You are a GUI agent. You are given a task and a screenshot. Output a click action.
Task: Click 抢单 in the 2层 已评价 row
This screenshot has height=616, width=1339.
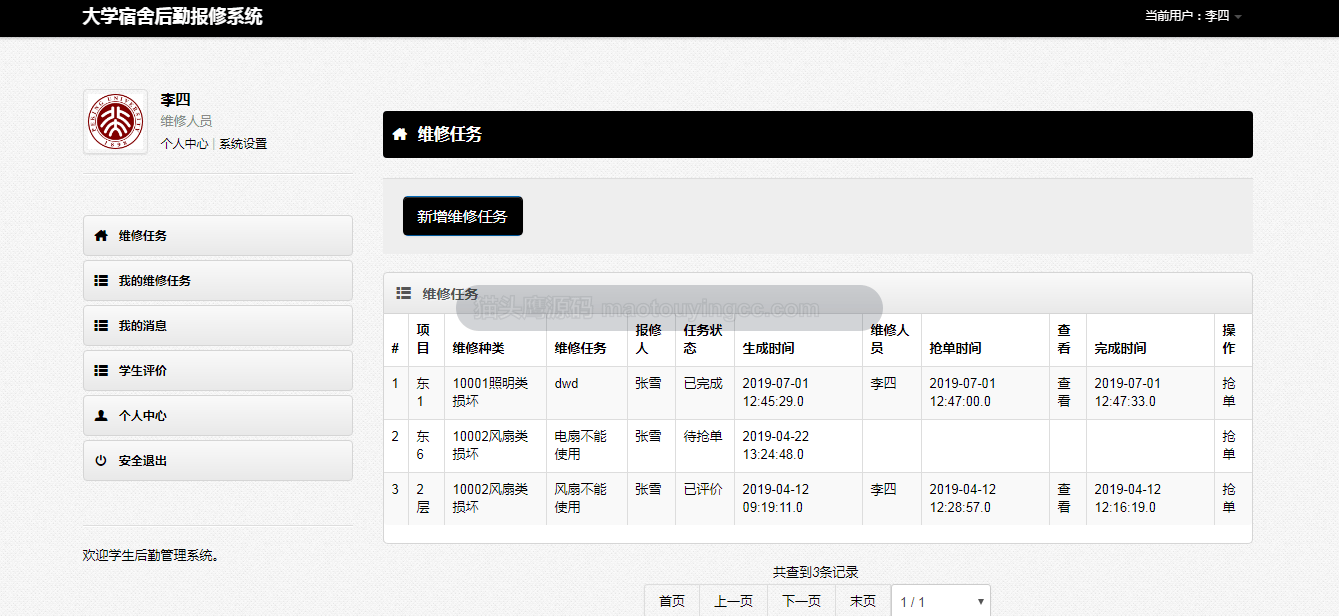[x=1229, y=498]
